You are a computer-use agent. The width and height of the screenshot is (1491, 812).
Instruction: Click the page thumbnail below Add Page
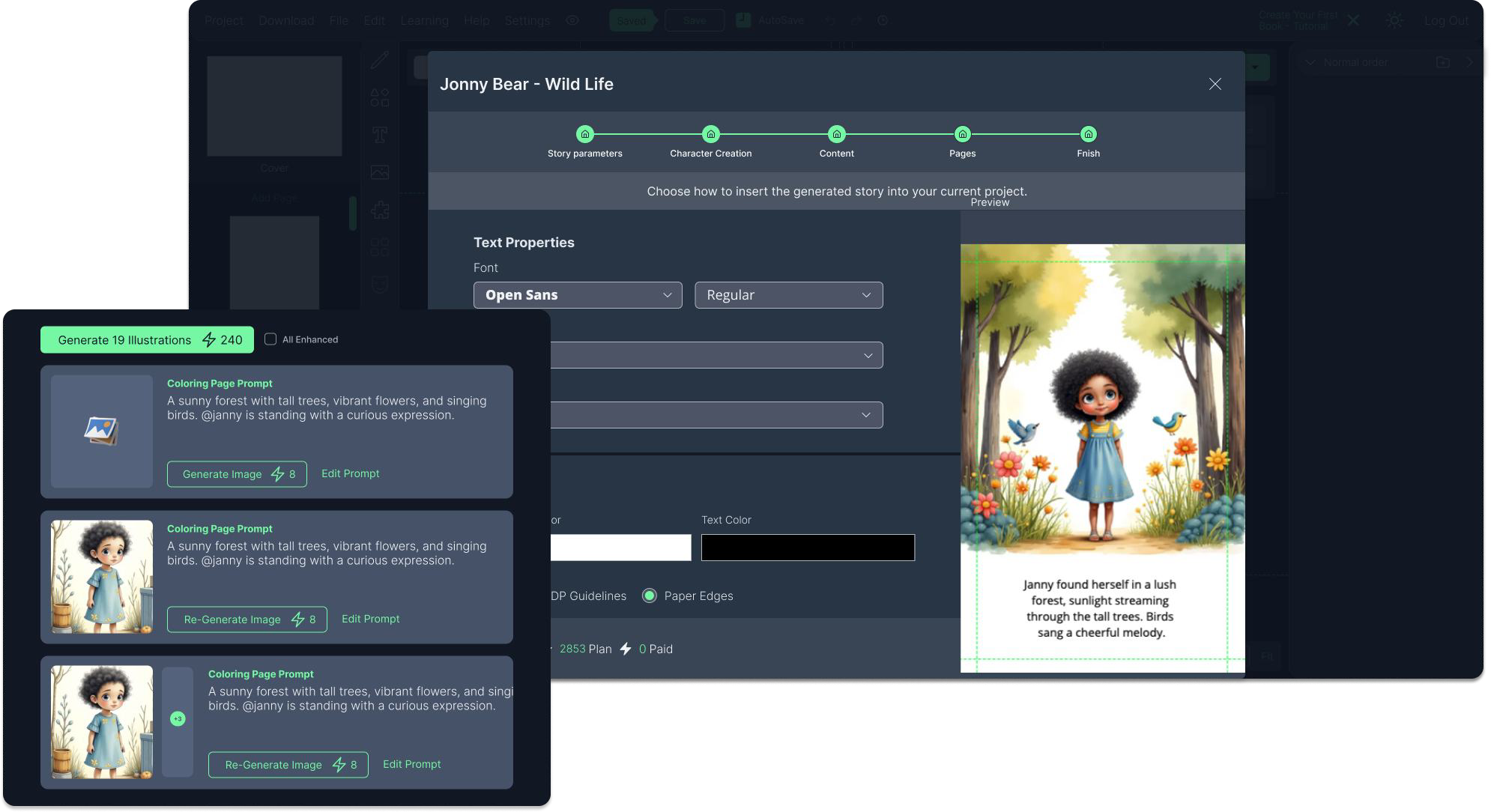(274, 262)
